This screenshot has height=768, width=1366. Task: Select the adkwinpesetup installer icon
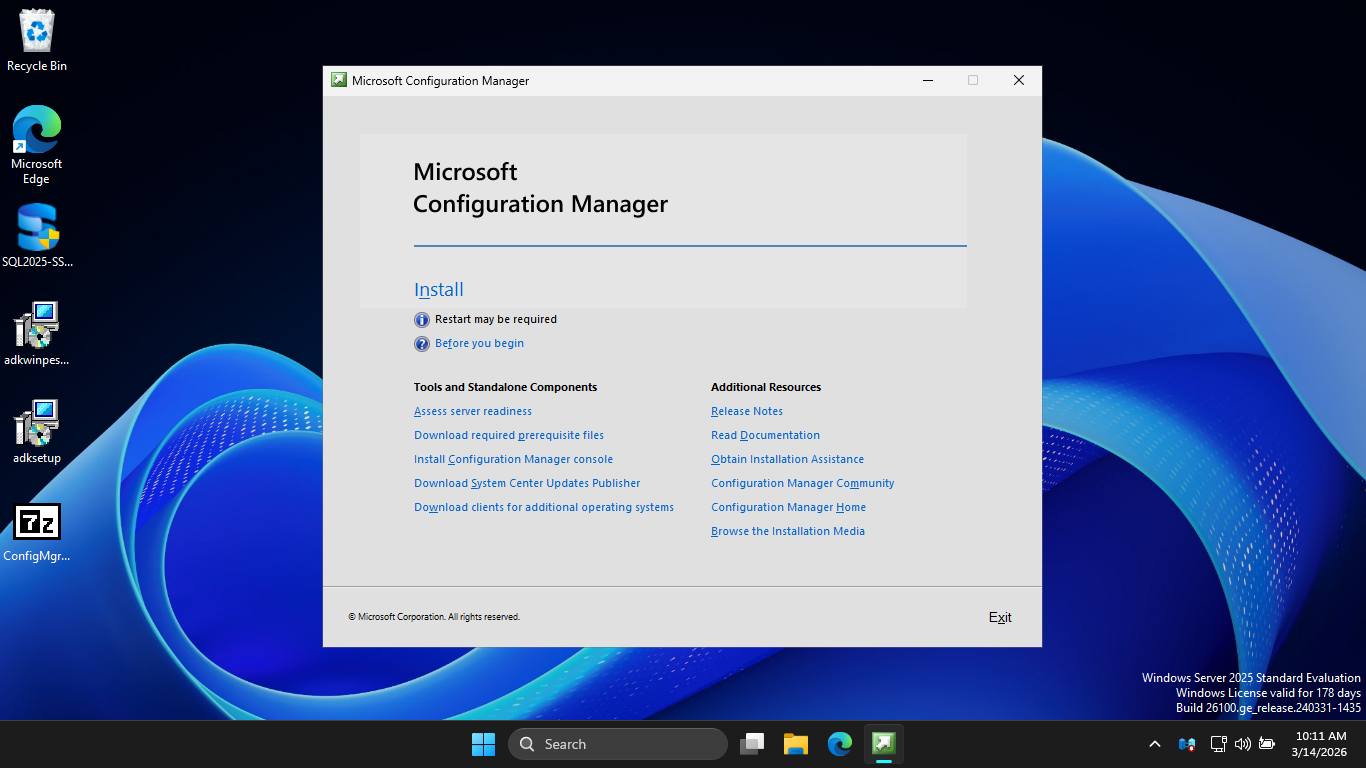click(37, 334)
